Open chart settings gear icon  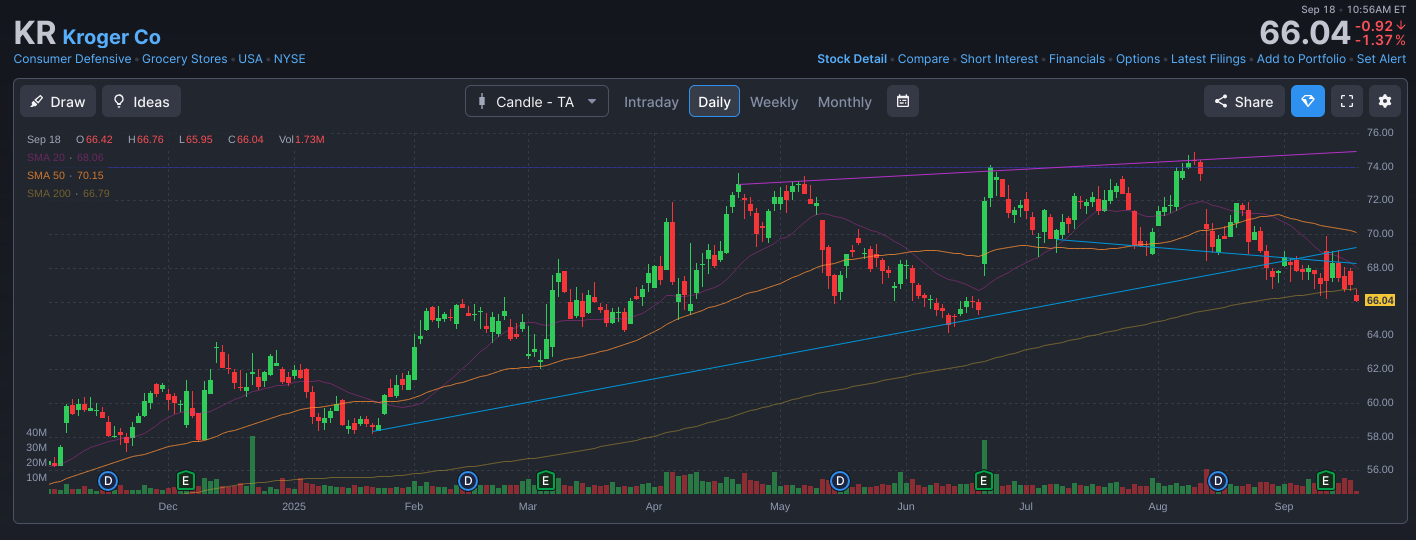pyautogui.click(x=1385, y=101)
